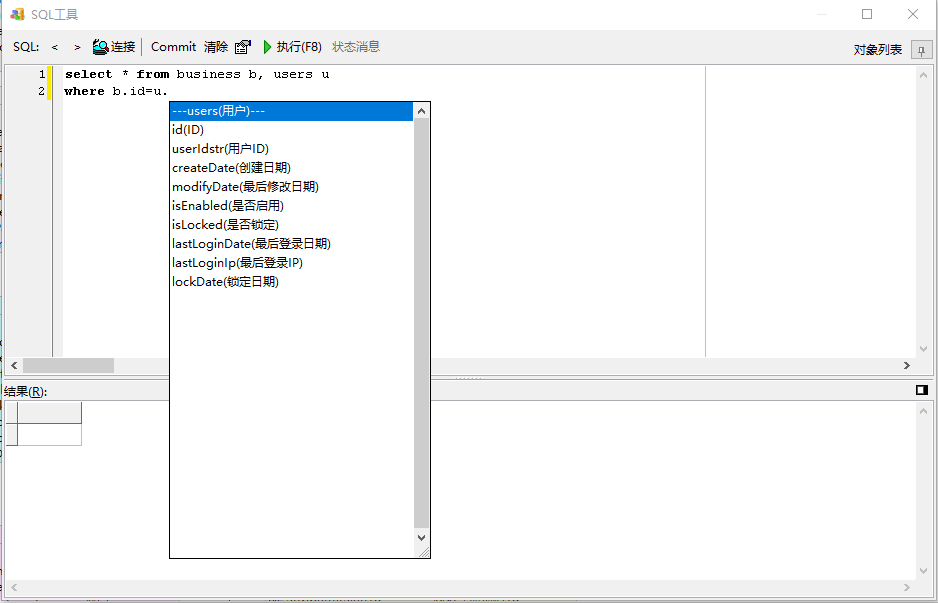Click autocomplete list scroll up arrow
938x603 pixels.
(421, 111)
